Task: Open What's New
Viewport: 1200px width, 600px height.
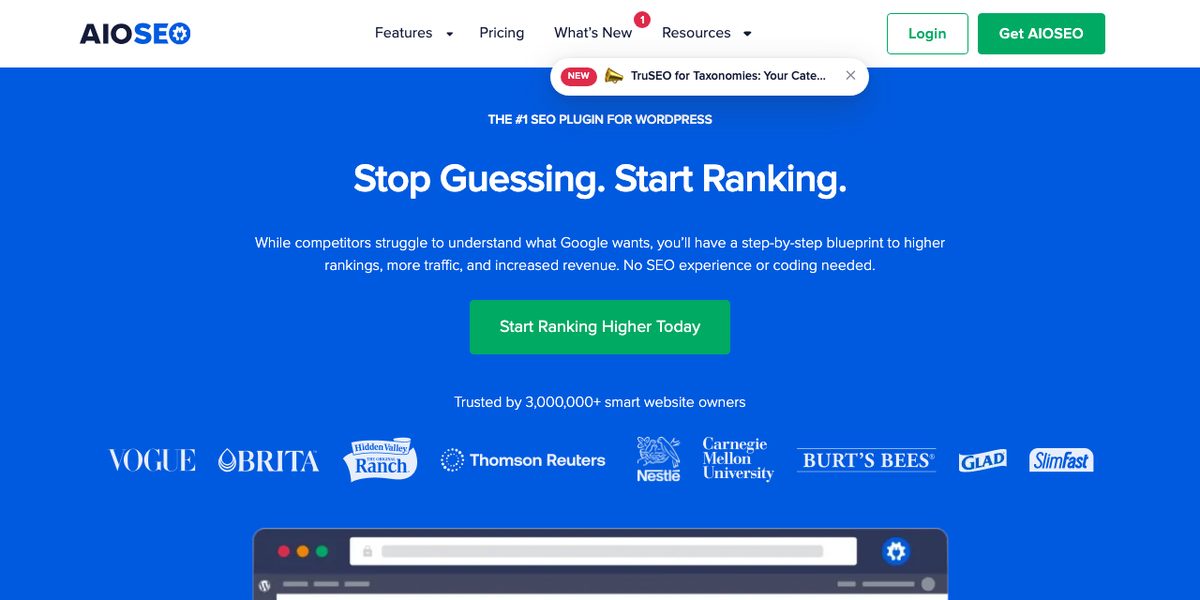Action: 593,33
